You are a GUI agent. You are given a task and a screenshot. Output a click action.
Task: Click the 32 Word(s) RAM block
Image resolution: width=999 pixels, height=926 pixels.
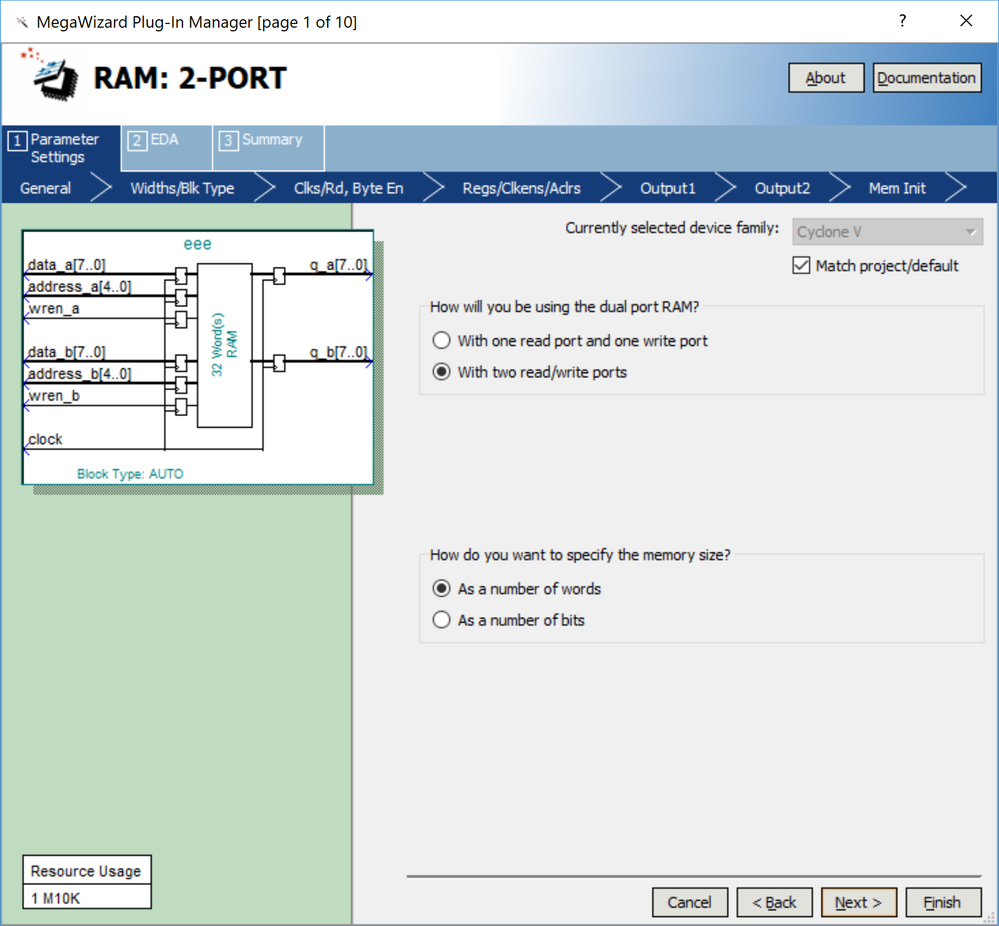224,345
